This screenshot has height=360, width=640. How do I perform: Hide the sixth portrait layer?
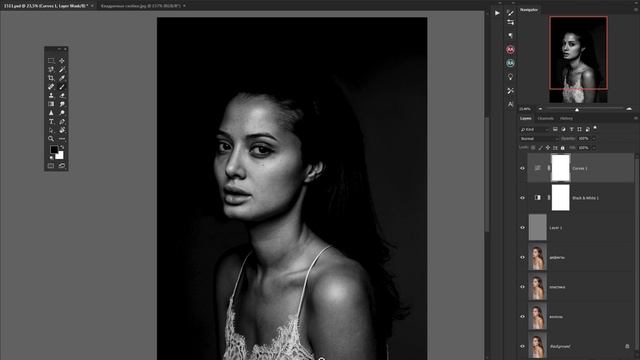pyautogui.click(x=522, y=316)
